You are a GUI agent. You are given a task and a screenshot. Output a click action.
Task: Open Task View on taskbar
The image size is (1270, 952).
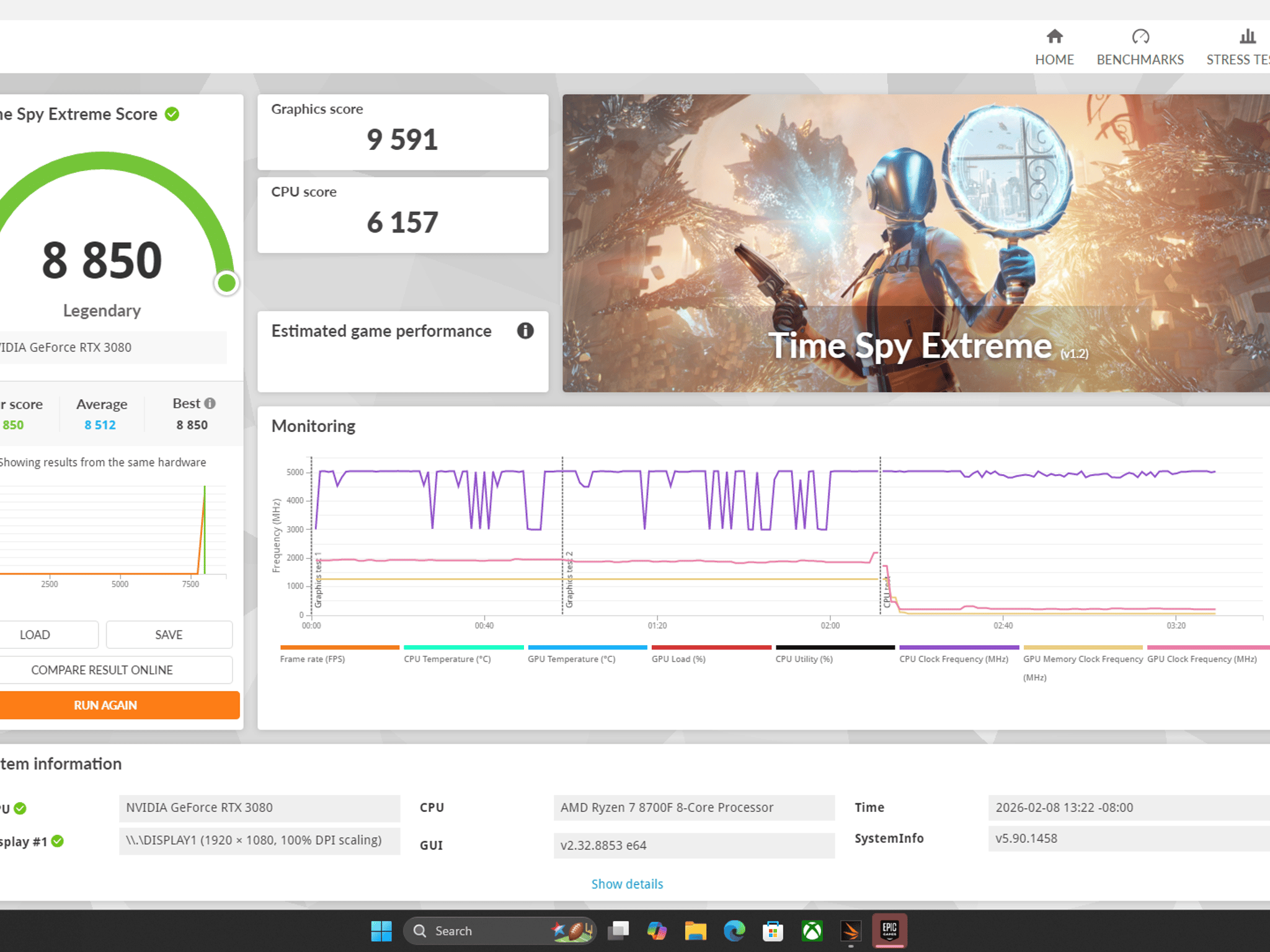tap(618, 931)
